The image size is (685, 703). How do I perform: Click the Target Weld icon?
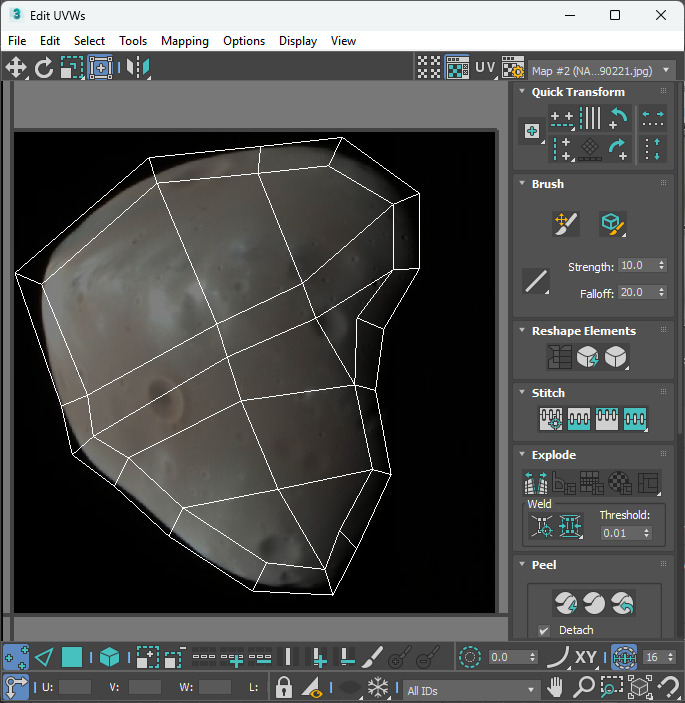542,526
